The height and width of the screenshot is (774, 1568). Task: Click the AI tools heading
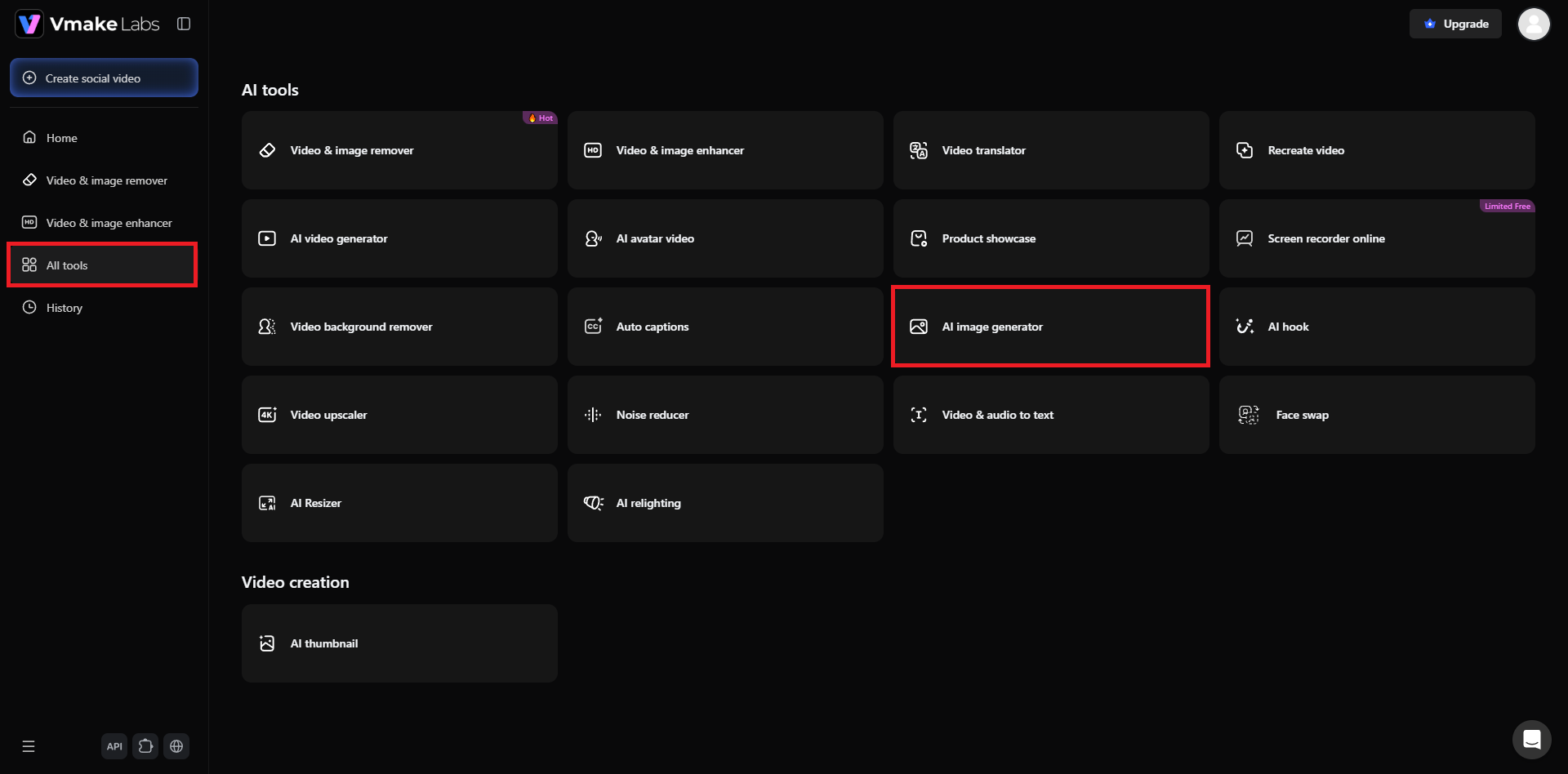[270, 90]
